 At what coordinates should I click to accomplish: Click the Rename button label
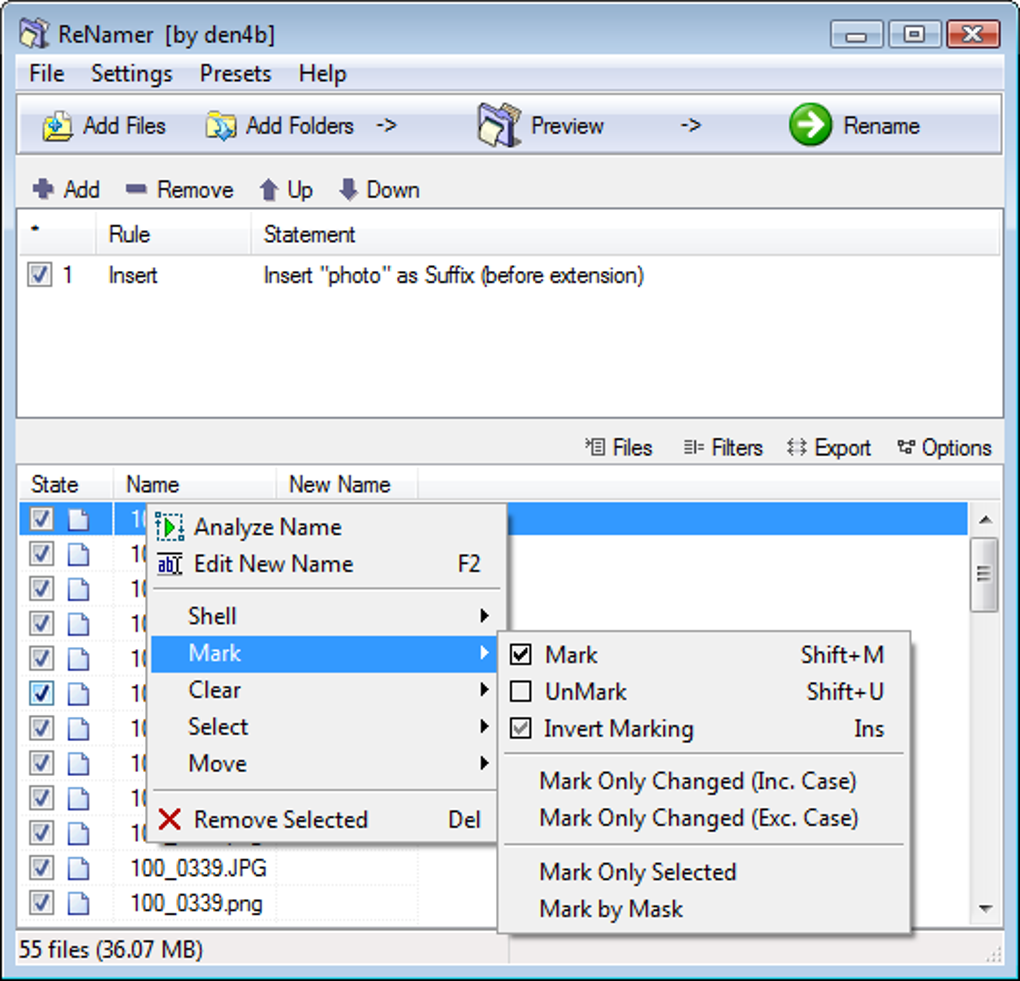(x=881, y=126)
